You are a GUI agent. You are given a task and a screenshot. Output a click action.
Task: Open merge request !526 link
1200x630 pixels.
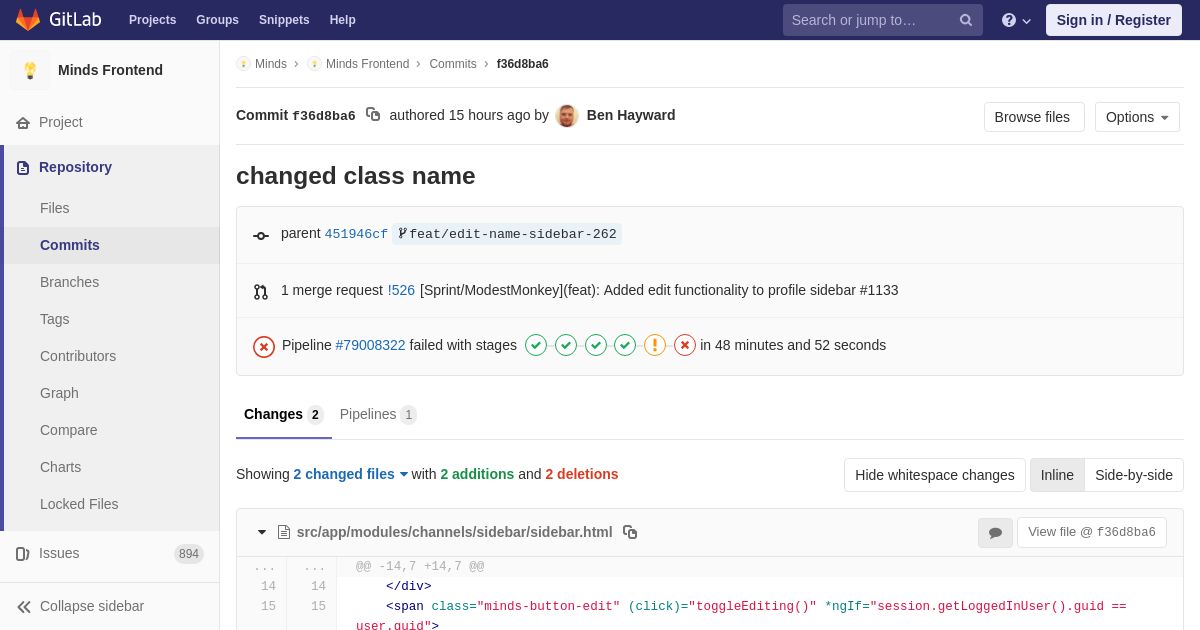point(401,290)
